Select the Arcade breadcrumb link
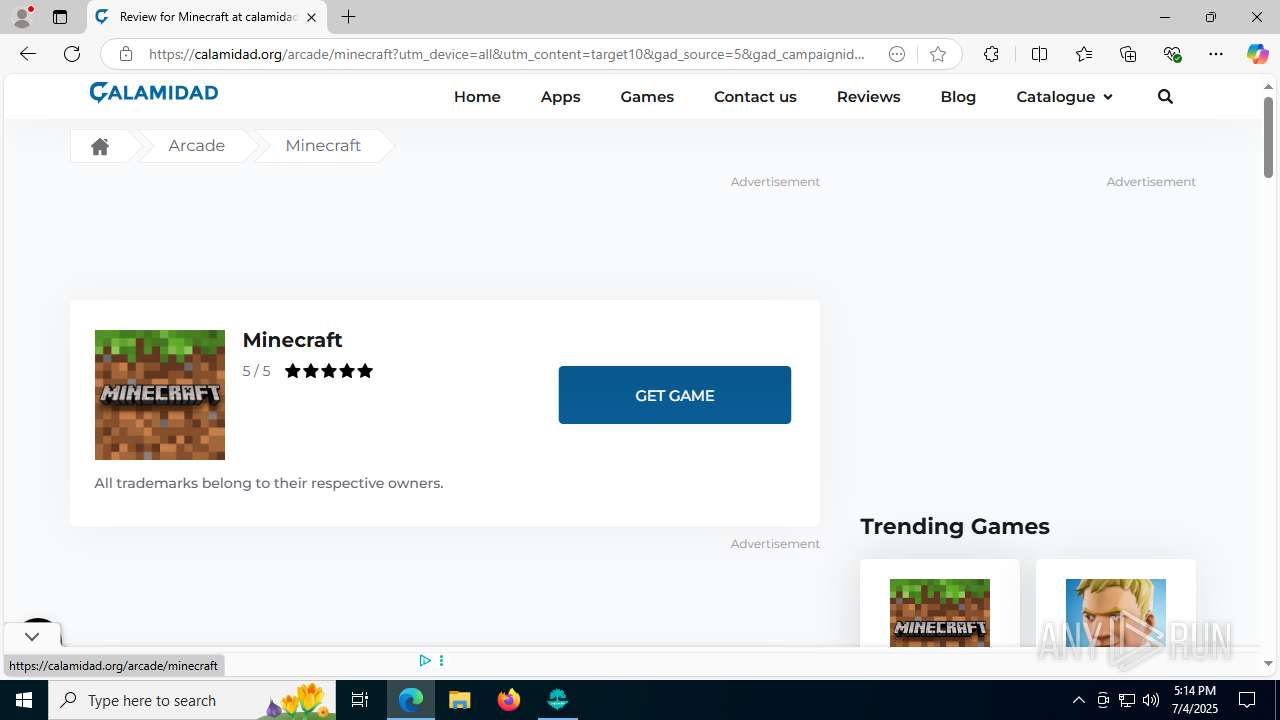The image size is (1280, 720). (x=196, y=146)
